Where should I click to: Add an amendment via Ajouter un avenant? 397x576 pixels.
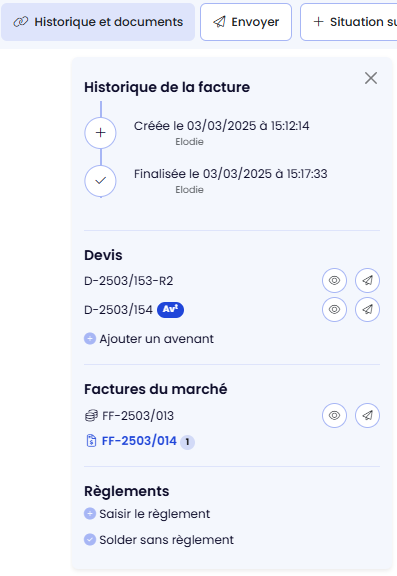point(149,339)
